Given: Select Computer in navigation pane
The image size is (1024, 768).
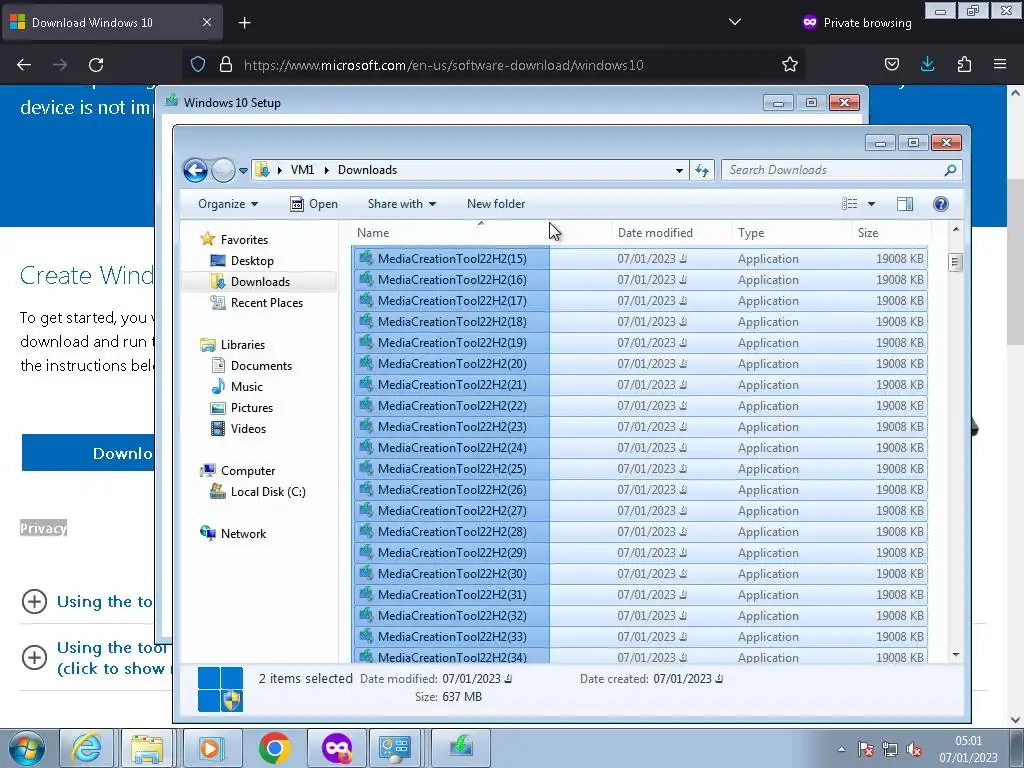Looking at the screenshot, I should coord(248,471).
